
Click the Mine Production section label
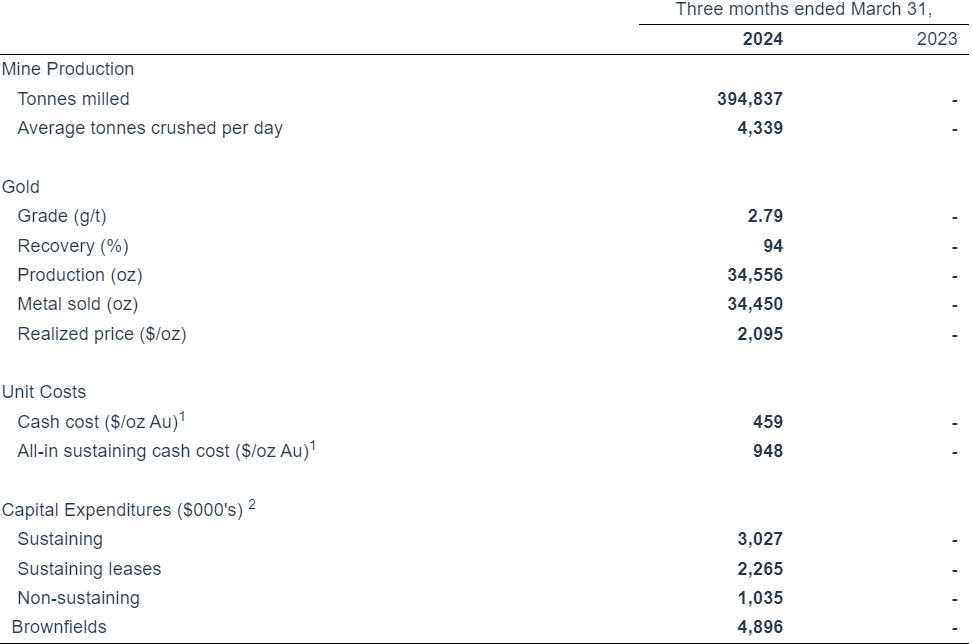(68, 69)
